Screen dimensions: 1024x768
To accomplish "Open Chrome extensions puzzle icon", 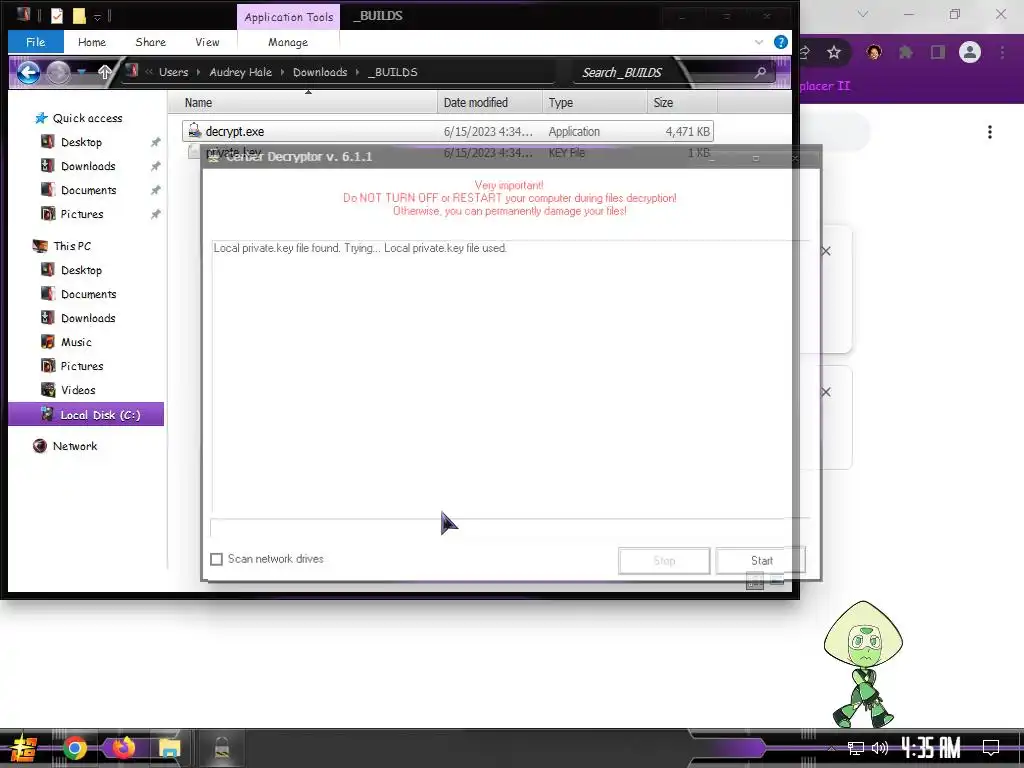I will tap(906, 52).
